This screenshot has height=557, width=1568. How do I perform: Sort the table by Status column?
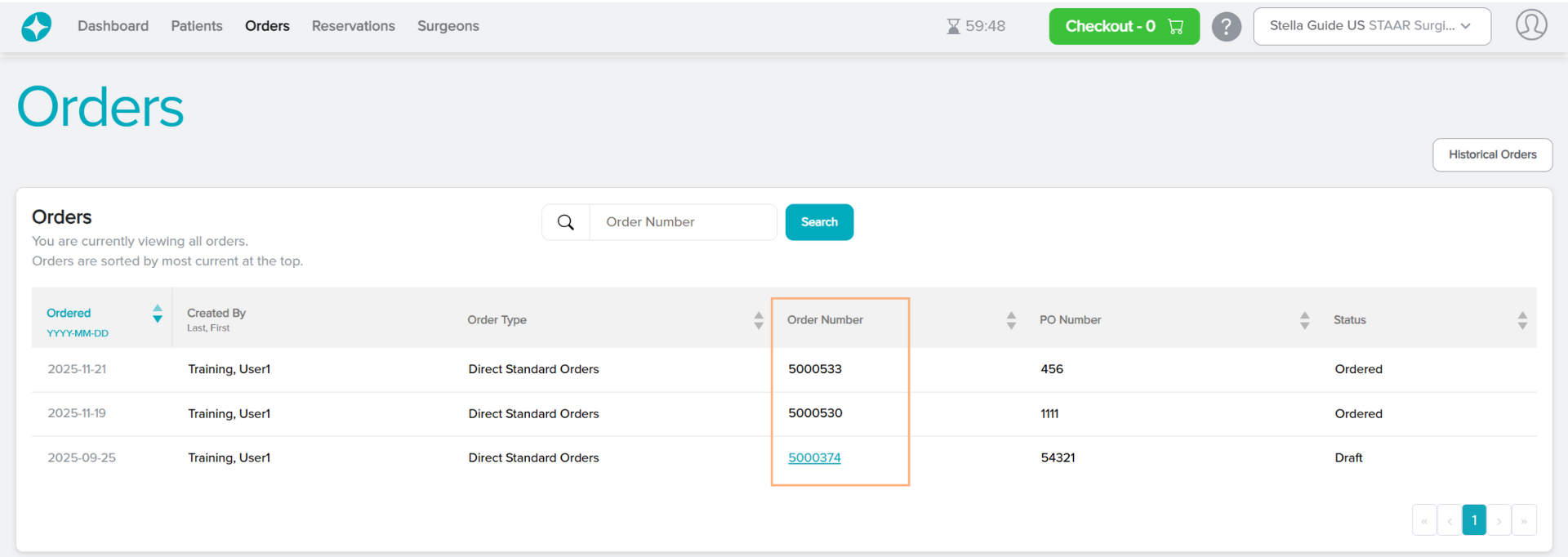pos(1522,320)
